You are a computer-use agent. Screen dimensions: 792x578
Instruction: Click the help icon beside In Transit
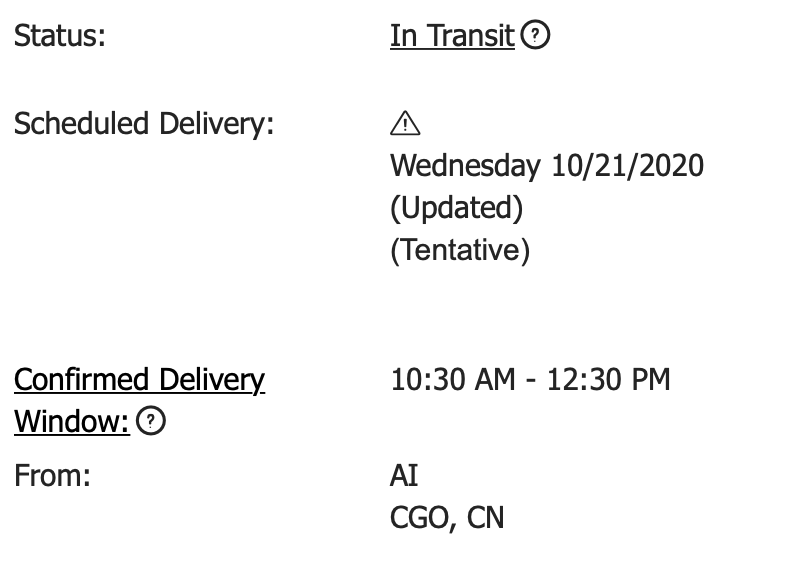tap(535, 34)
